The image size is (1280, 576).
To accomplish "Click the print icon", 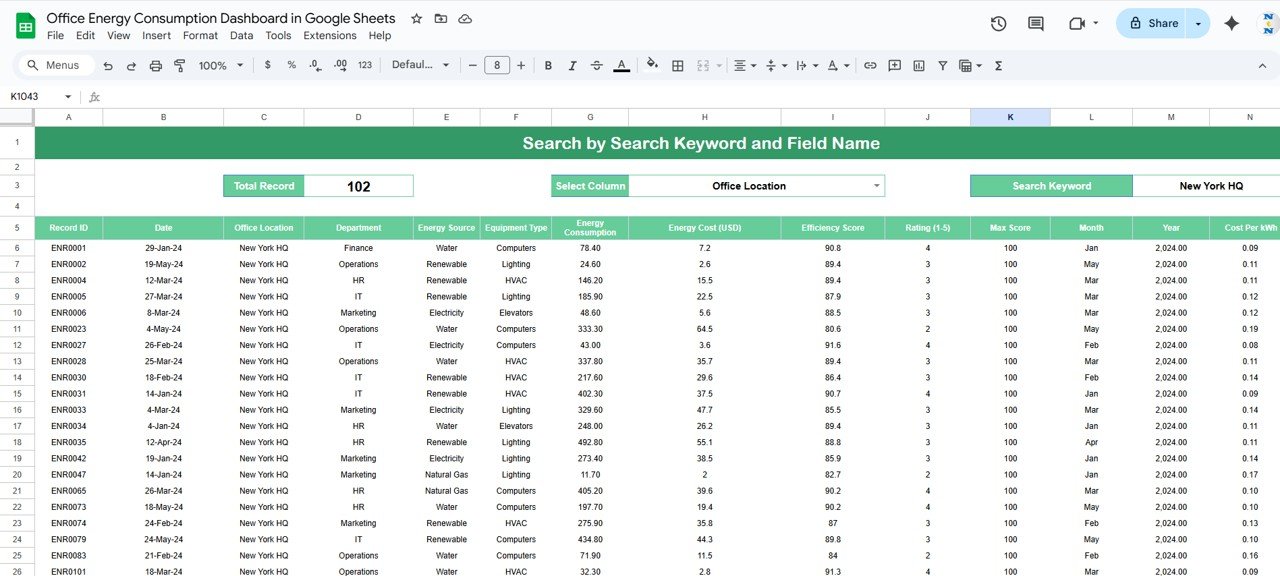I will click(156, 65).
